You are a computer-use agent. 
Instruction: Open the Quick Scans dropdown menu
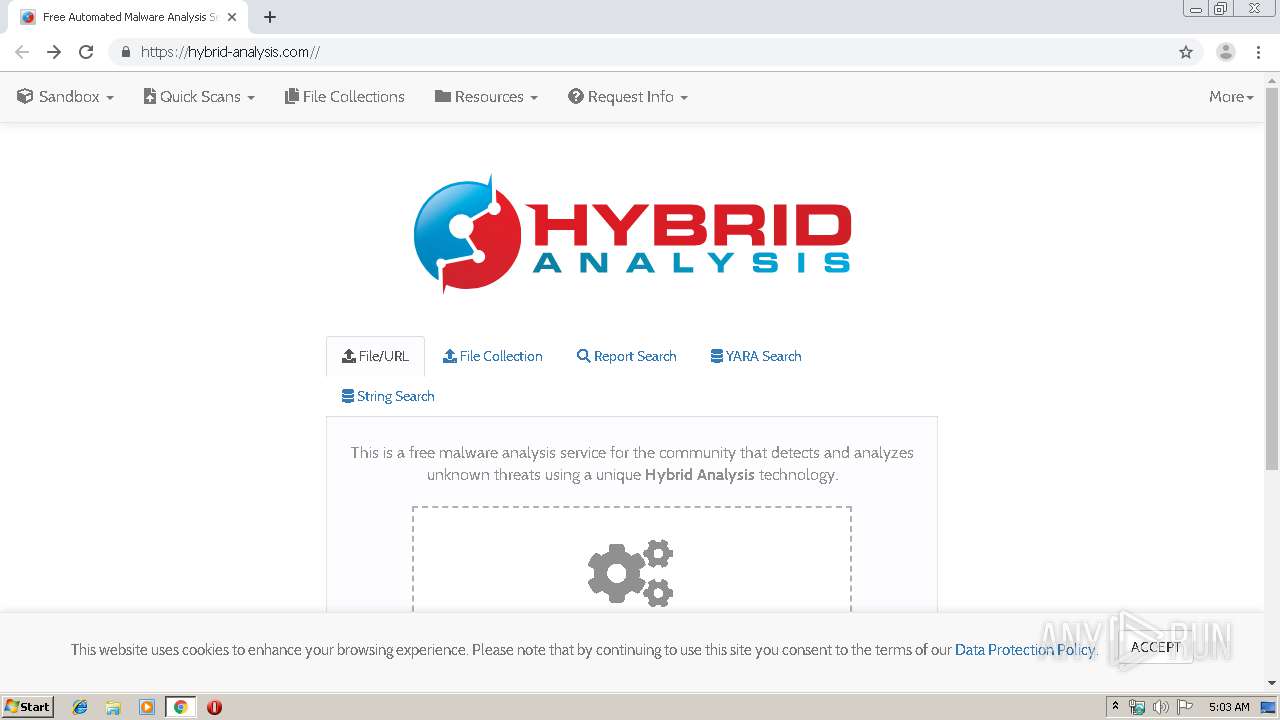[199, 97]
